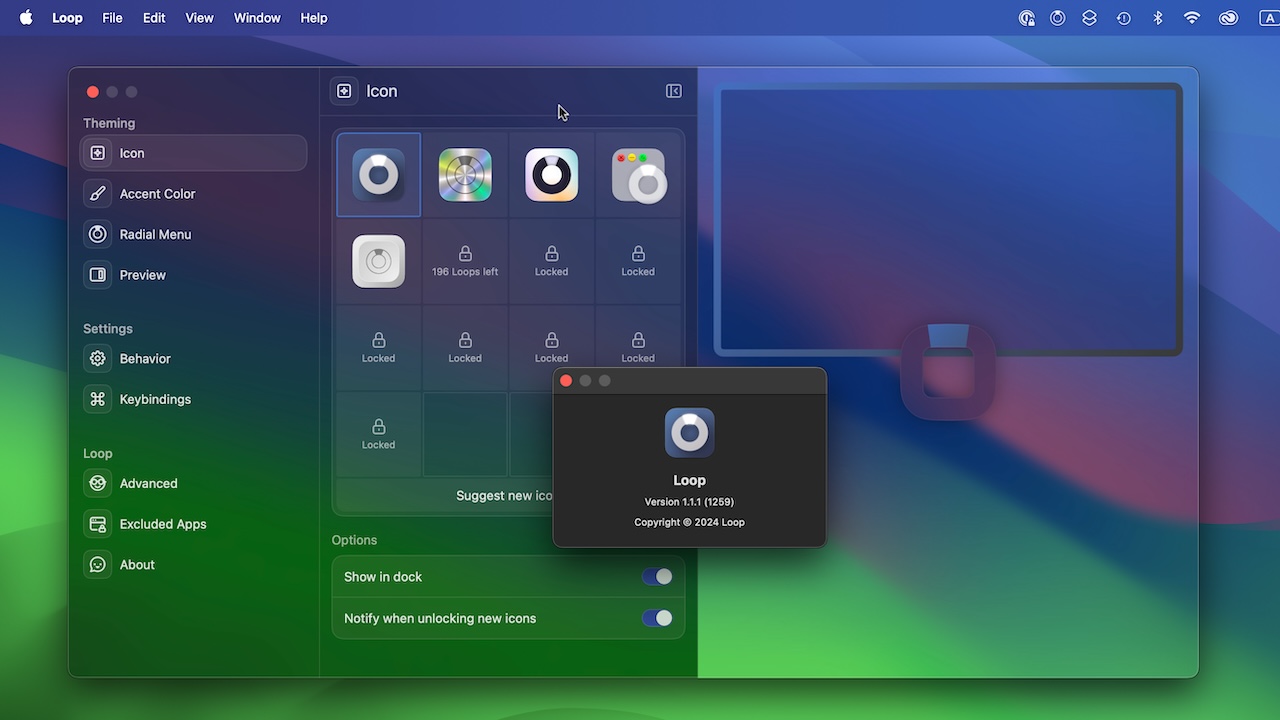Image resolution: width=1280 pixels, height=720 pixels.
Task: Click the radial menu ring in preview
Action: point(948,372)
